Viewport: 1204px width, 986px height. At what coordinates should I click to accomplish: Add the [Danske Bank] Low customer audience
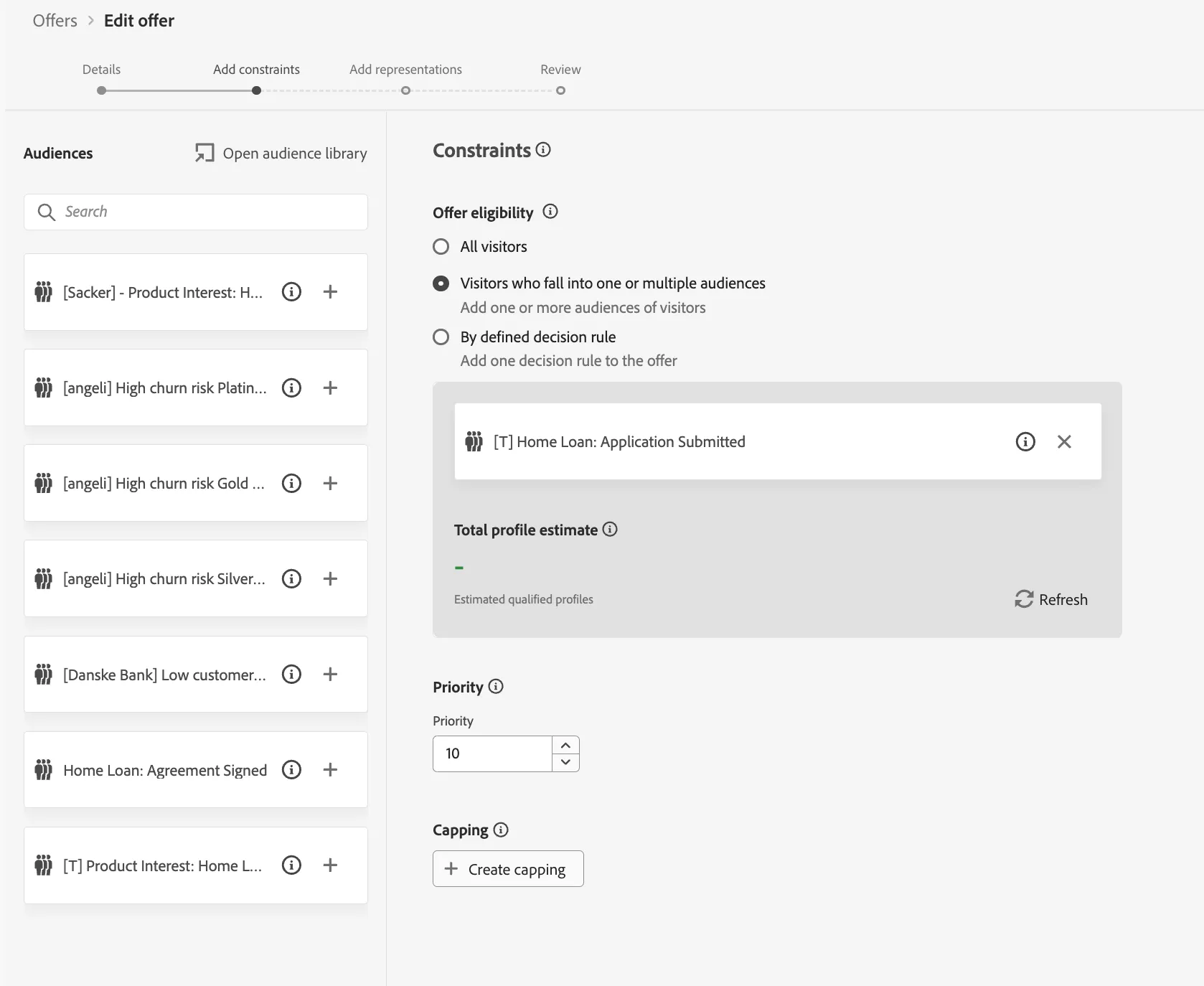(x=330, y=674)
